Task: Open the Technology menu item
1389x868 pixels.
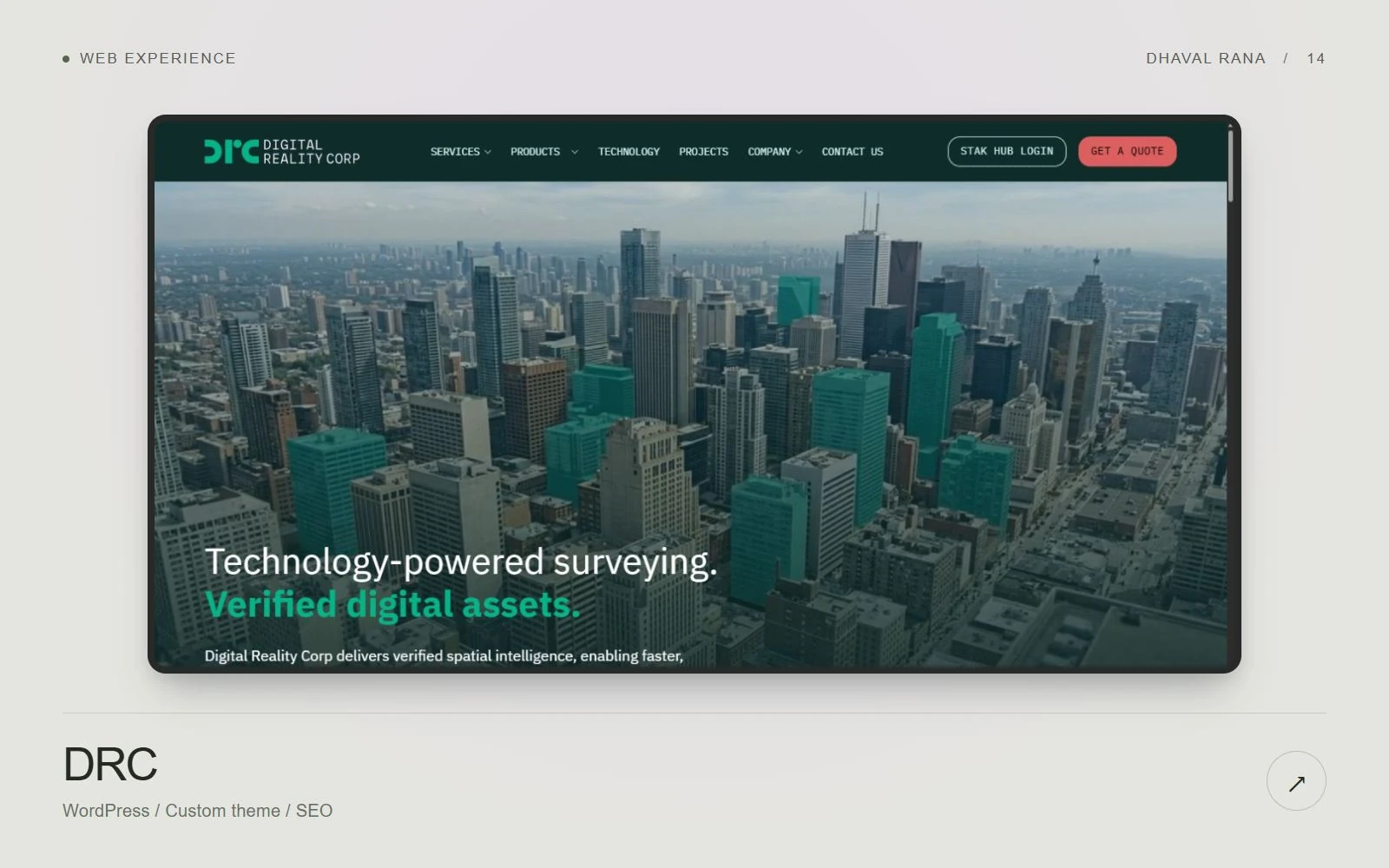Action: point(629,152)
